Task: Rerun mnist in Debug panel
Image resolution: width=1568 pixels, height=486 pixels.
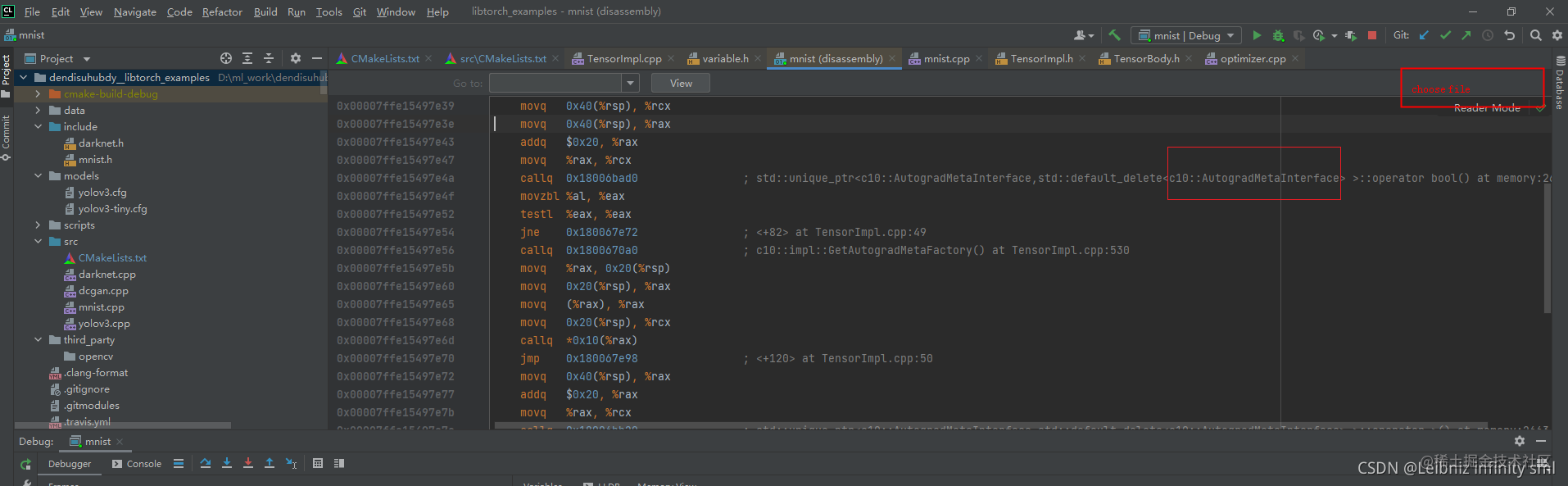Action: tap(26, 464)
